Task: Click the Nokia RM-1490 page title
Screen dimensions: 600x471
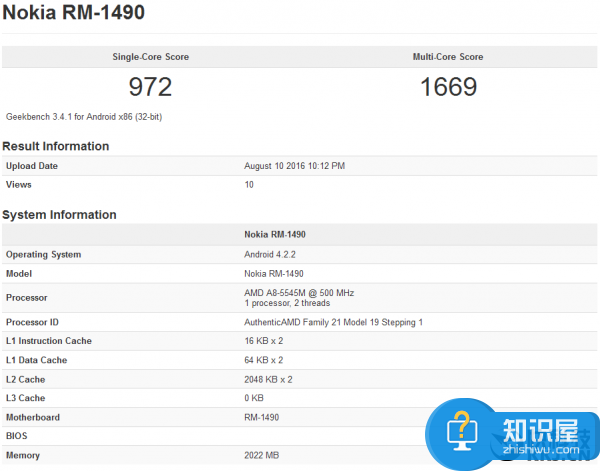Action: [73, 12]
